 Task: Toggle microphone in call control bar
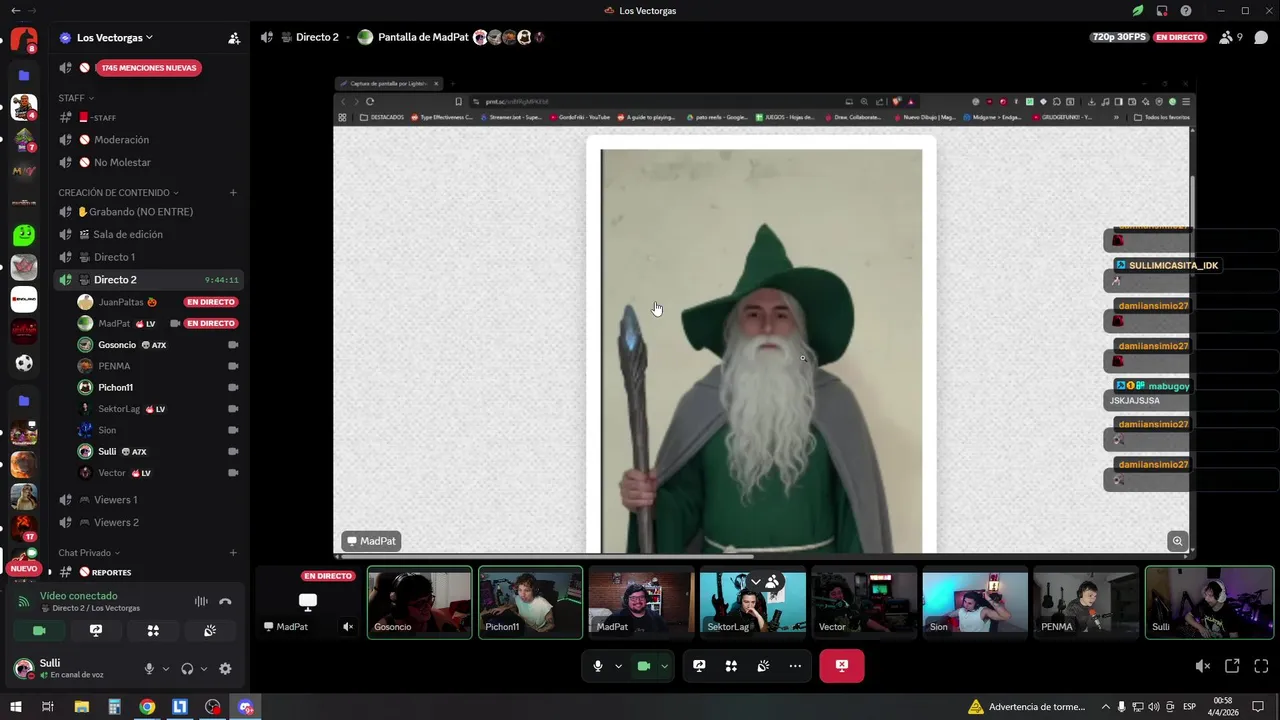point(598,666)
